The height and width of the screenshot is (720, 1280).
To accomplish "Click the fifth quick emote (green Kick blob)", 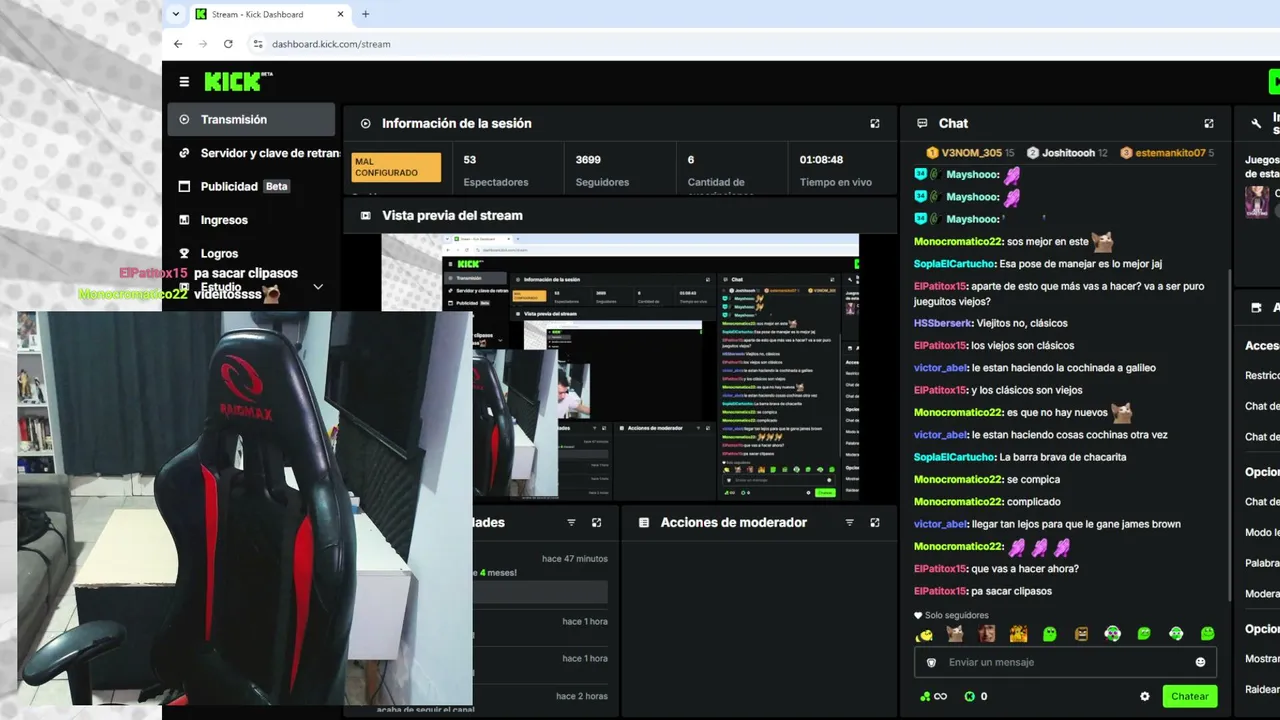I will click(x=1050, y=634).
